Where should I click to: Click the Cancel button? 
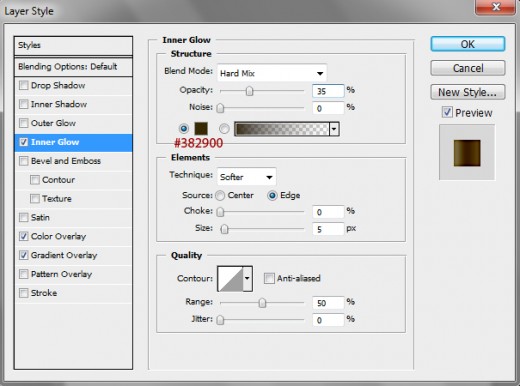click(468, 68)
